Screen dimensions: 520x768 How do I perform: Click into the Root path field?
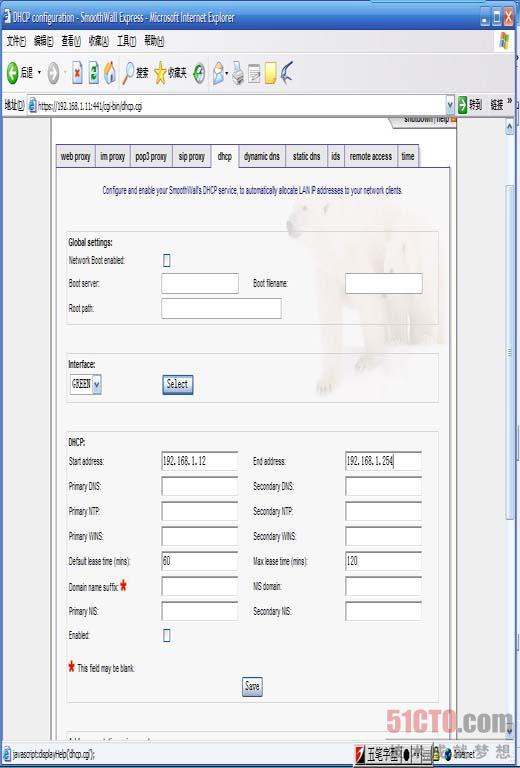221,309
